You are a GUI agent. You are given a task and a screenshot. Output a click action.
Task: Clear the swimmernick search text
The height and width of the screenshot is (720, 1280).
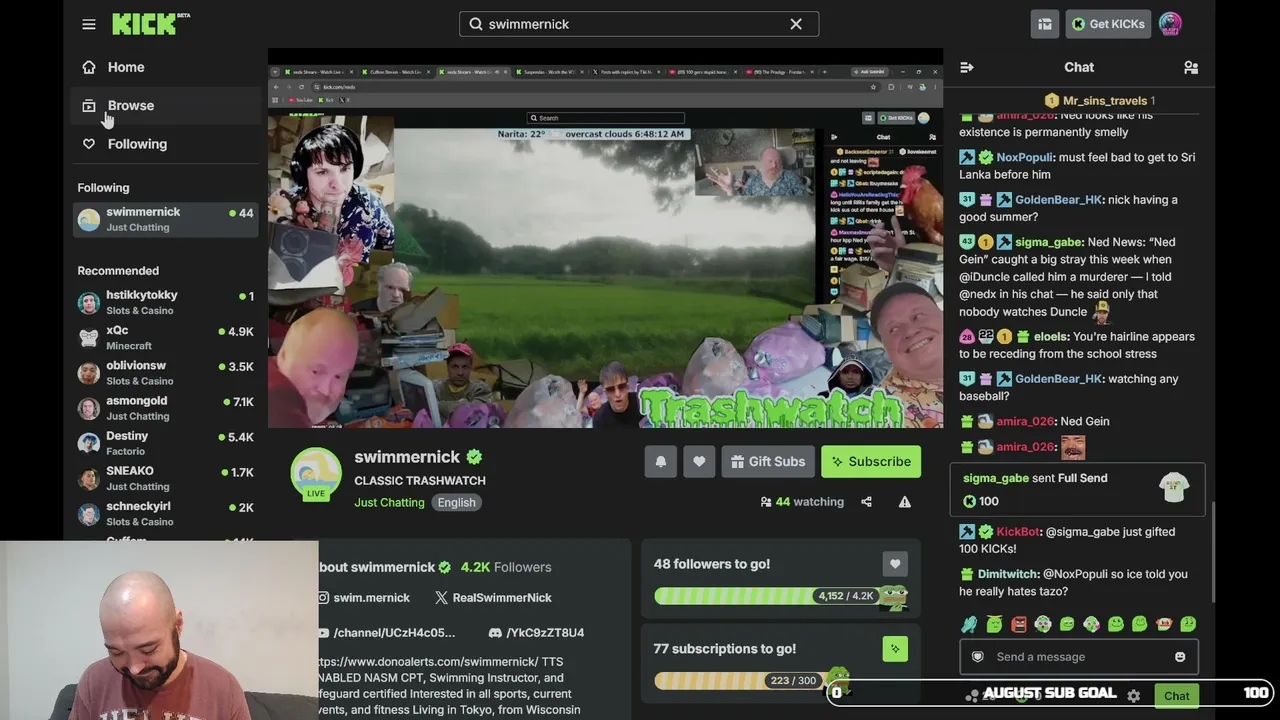[796, 24]
